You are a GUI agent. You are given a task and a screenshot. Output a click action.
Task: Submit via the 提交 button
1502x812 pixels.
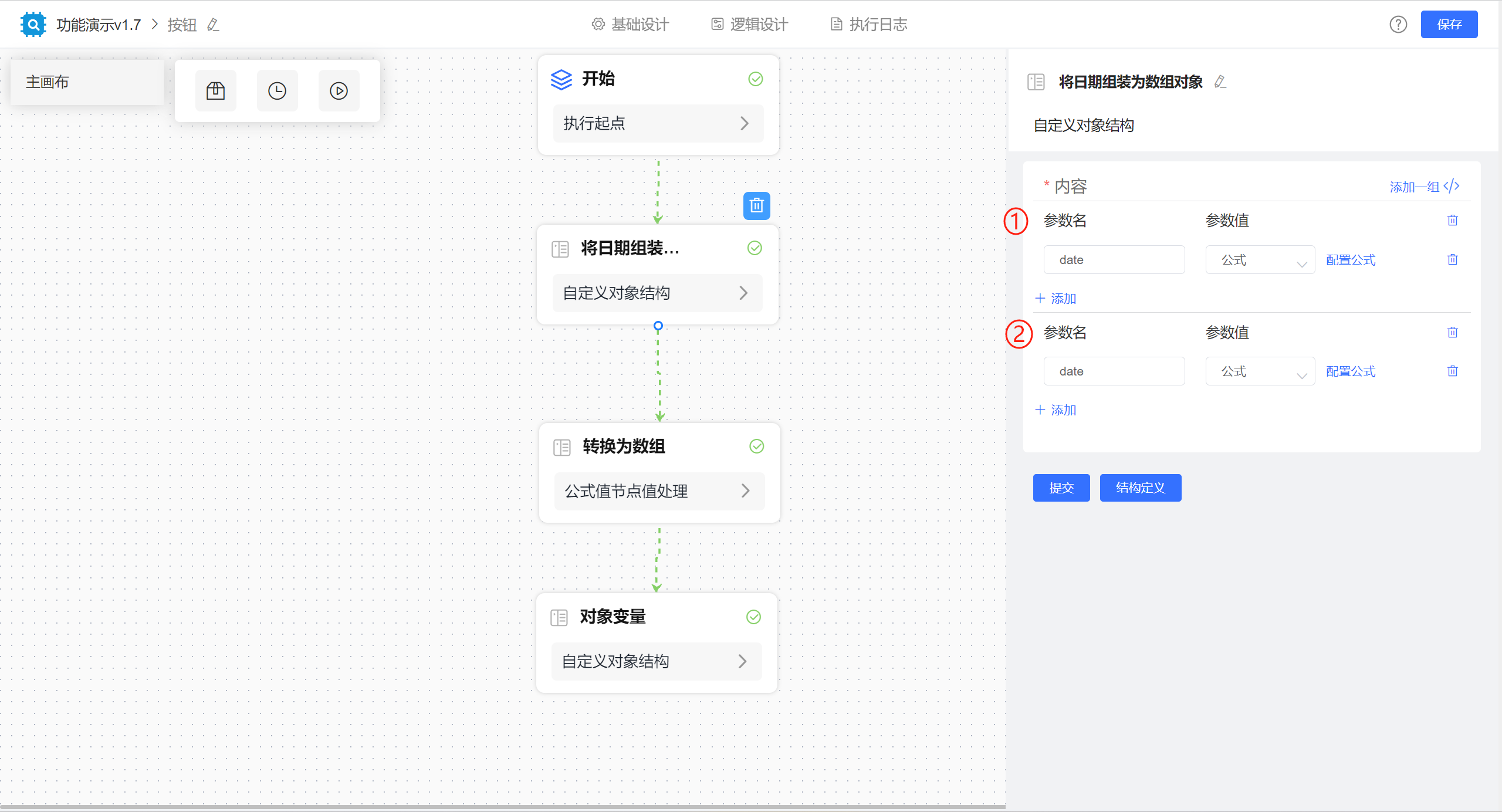[x=1061, y=488]
